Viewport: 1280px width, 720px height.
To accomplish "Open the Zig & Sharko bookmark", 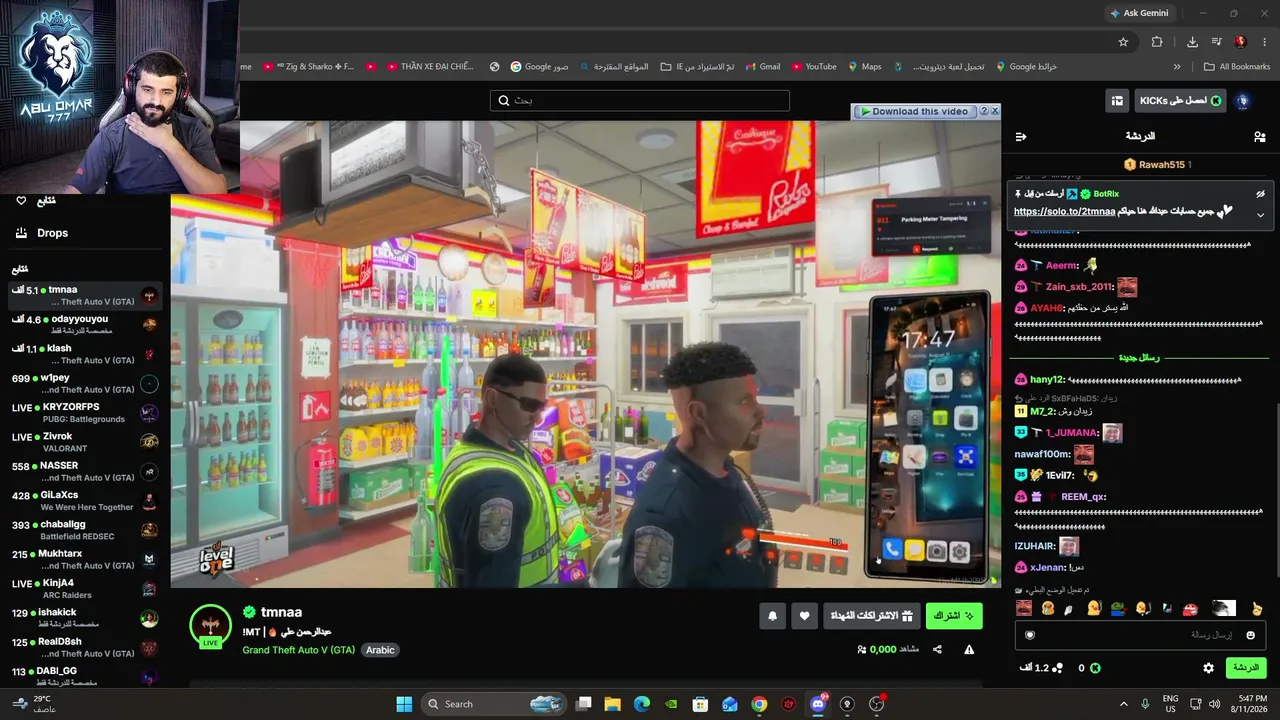I will [308, 67].
